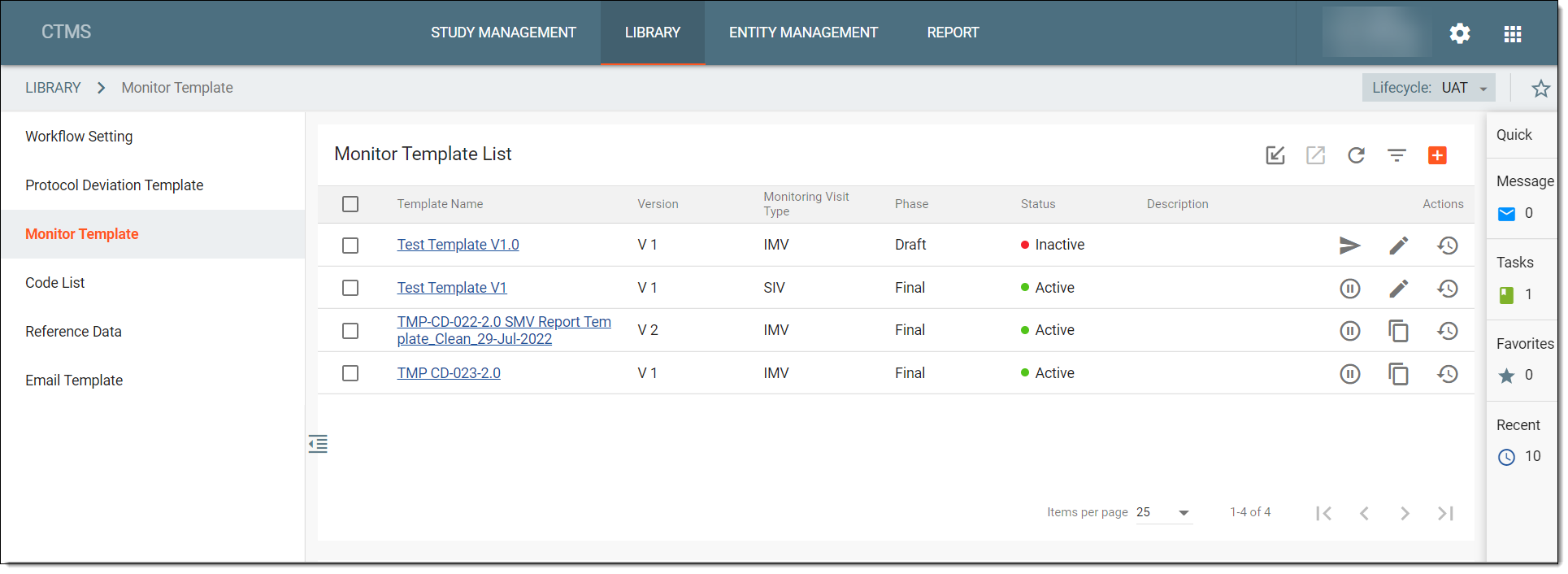Open Messages envelope icon in quick panel

[x=1506, y=214]
